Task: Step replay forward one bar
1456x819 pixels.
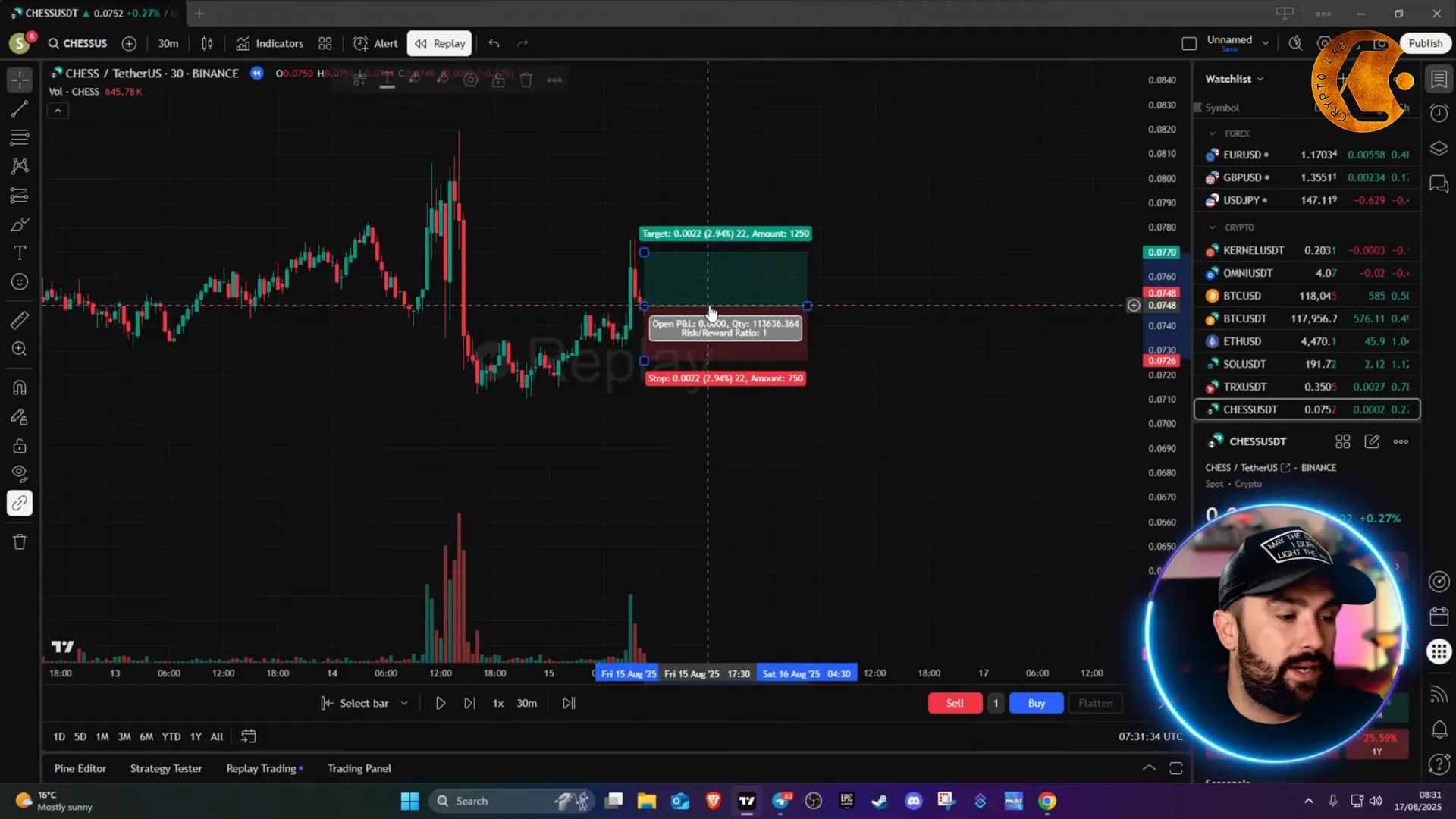Action: 469,703
